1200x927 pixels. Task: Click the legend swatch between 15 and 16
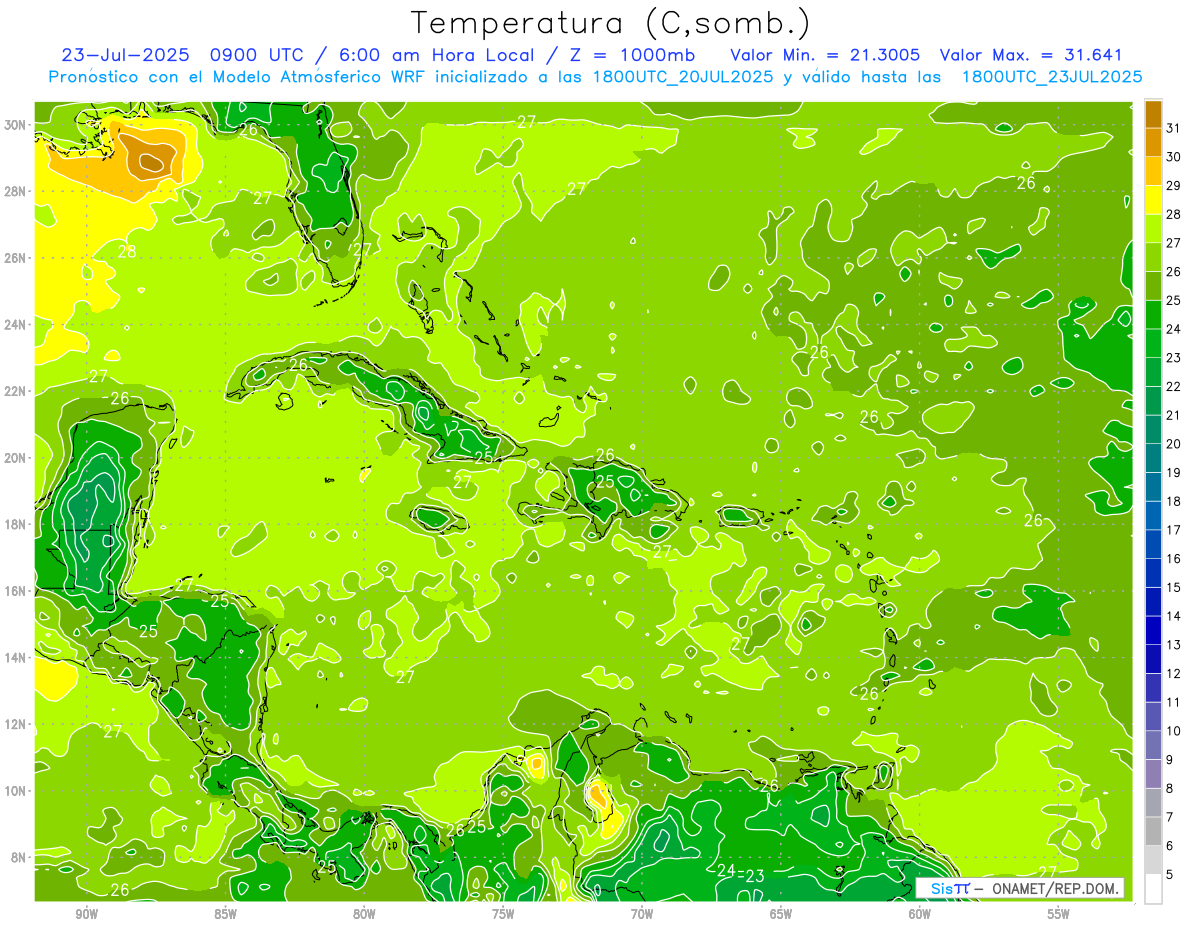[x=1153, y=573]
